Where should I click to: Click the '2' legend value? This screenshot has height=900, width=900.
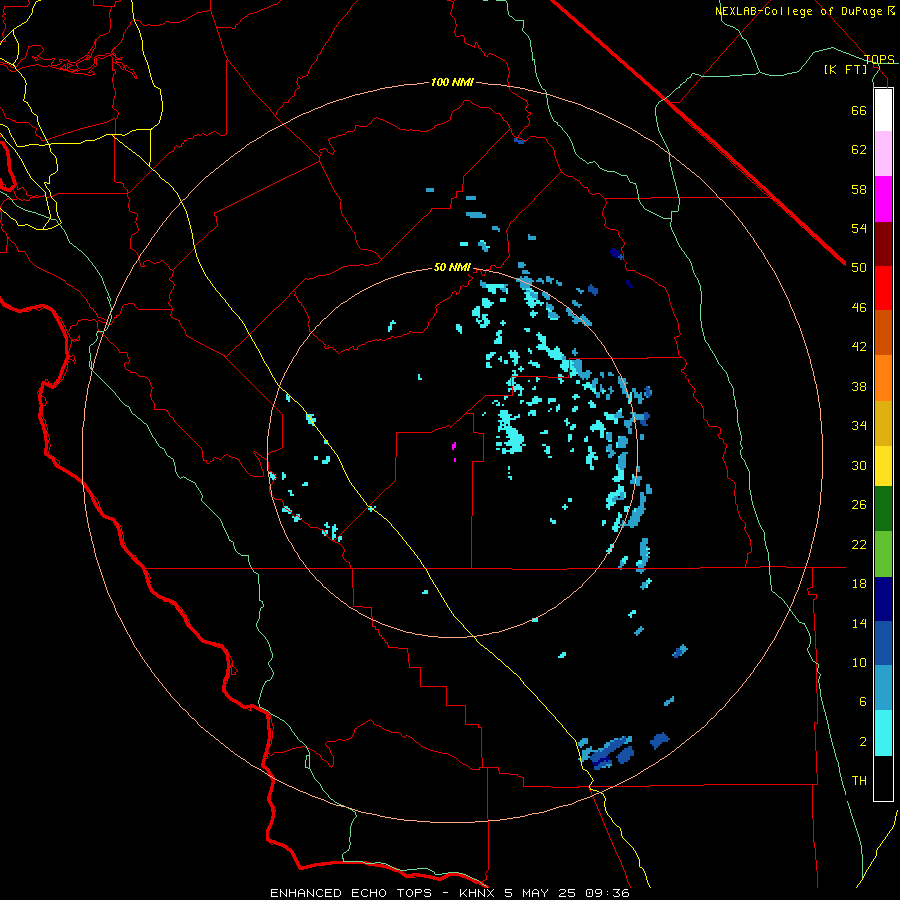[863, 742]
